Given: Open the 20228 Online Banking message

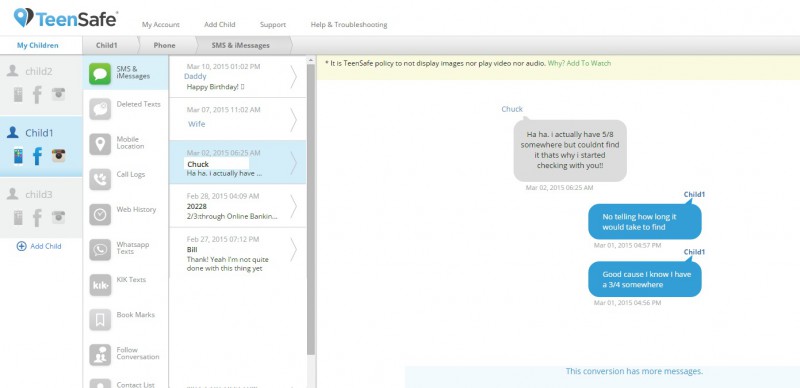Looking at the screenshot, I should click(x=237, y=206).
